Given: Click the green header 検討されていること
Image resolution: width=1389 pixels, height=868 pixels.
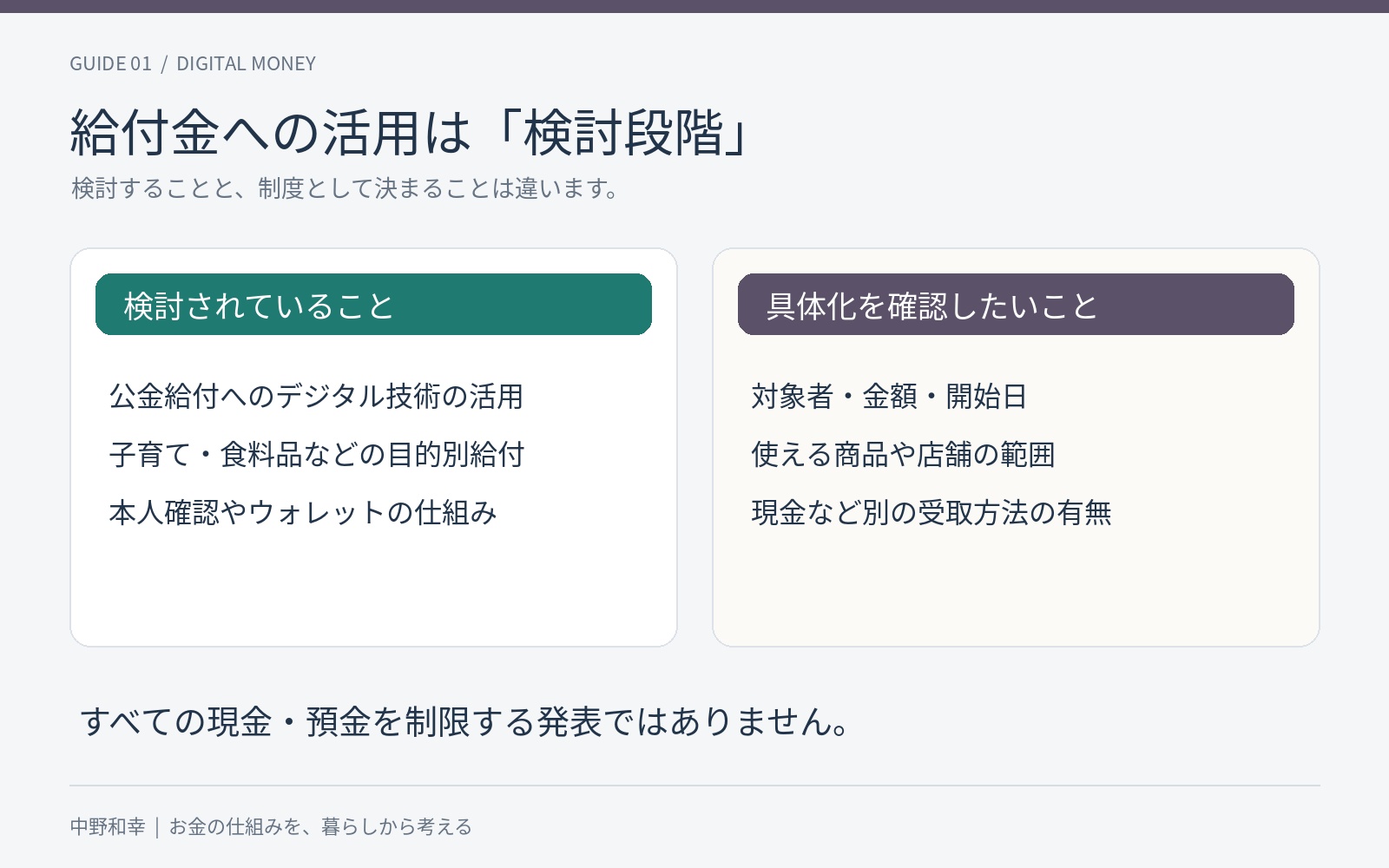Looking at the screenshot, I should pyautogui.click(x=373, y=305).
